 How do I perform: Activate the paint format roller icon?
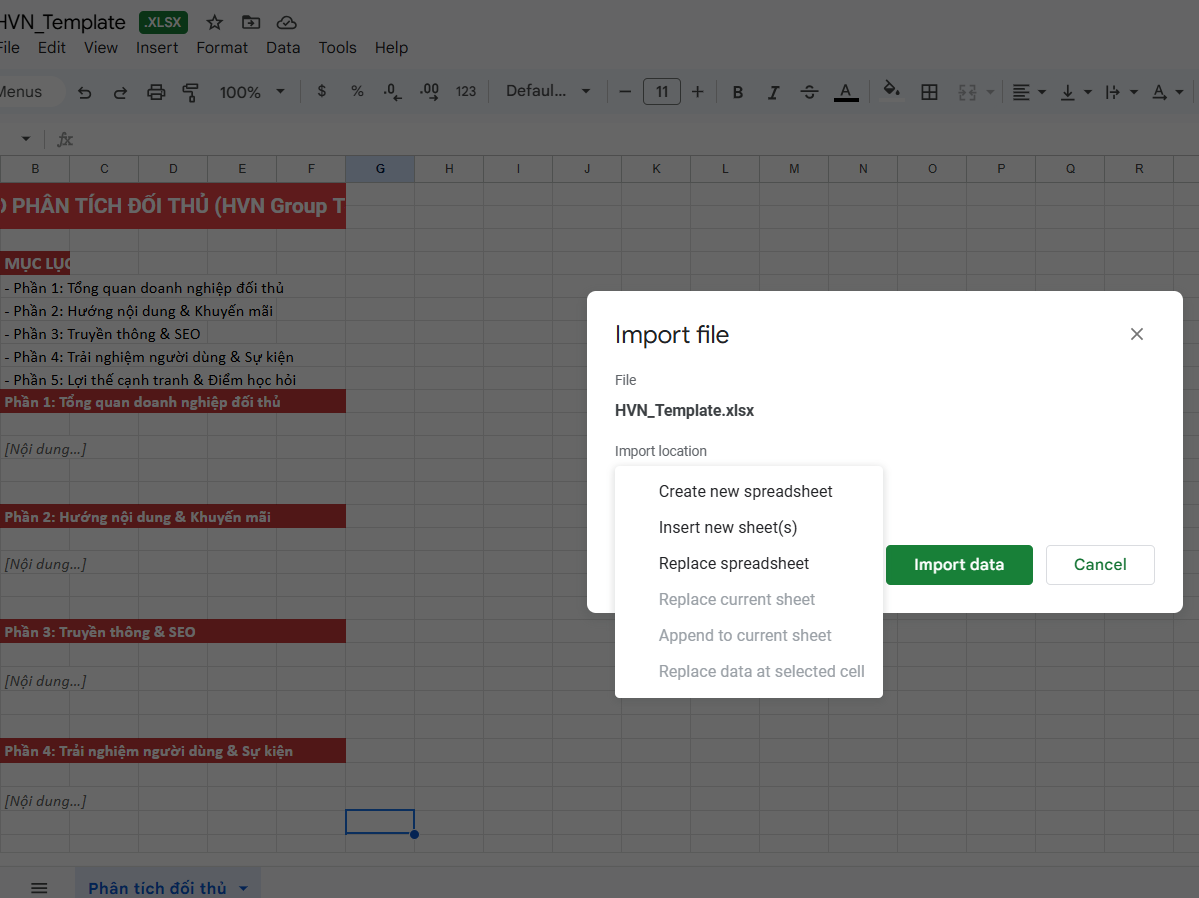(190, 93)
